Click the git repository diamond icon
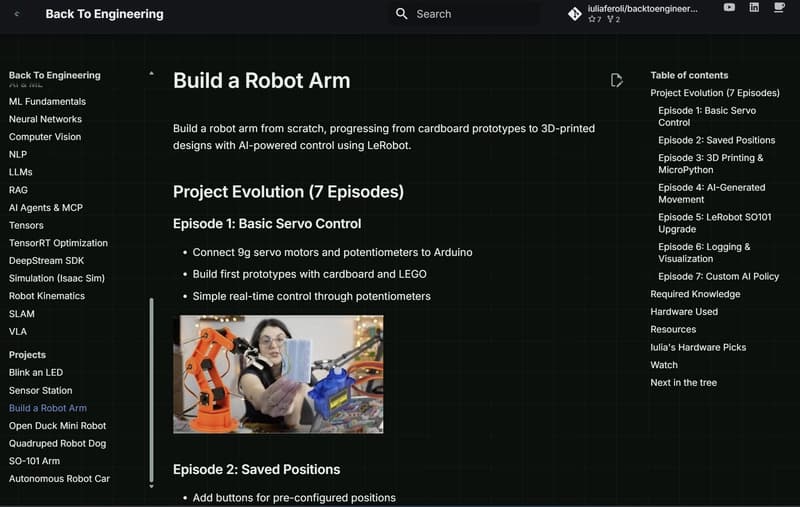 [574, 14]
